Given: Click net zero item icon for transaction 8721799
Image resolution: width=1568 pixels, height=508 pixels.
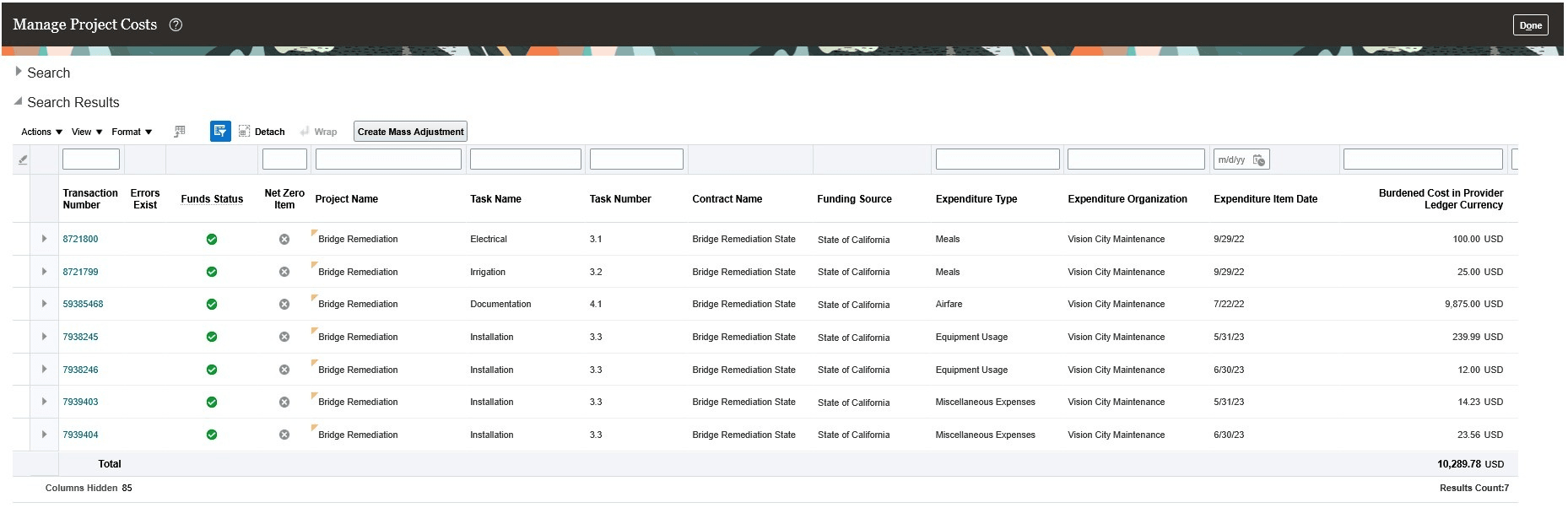Looking at the screenshot, I should (x=284, y=272).
